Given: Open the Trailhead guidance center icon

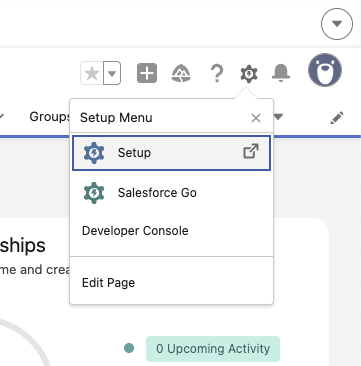Looking at the screenshot, I should tap(181, 73).
